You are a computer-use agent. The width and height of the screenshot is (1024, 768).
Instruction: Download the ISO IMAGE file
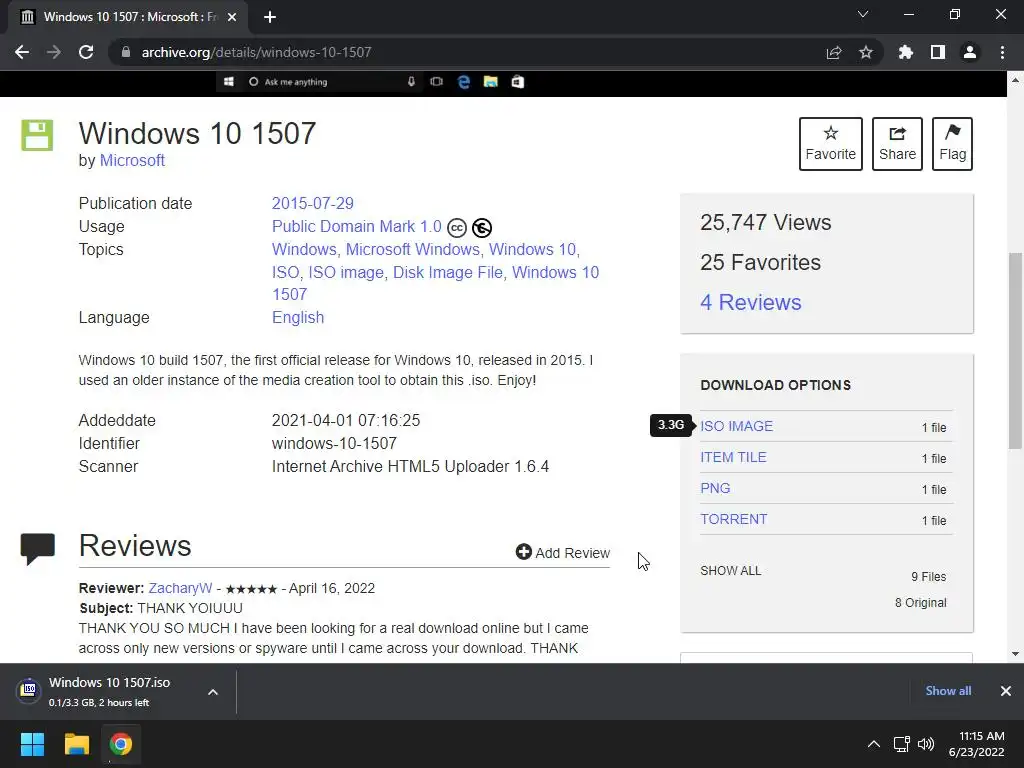(x=737, y=426)
